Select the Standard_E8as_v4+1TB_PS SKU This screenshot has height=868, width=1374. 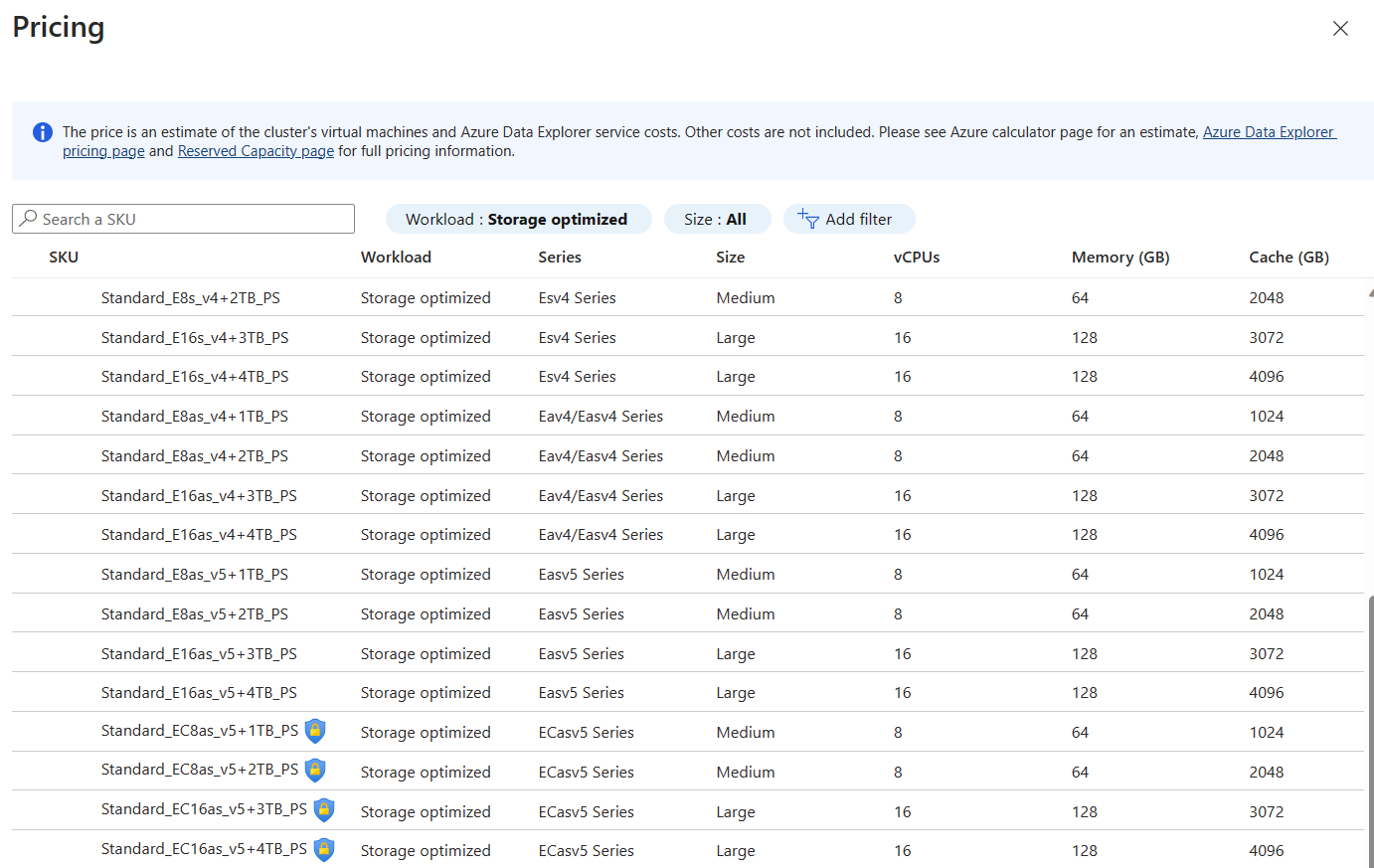[195, 416]
